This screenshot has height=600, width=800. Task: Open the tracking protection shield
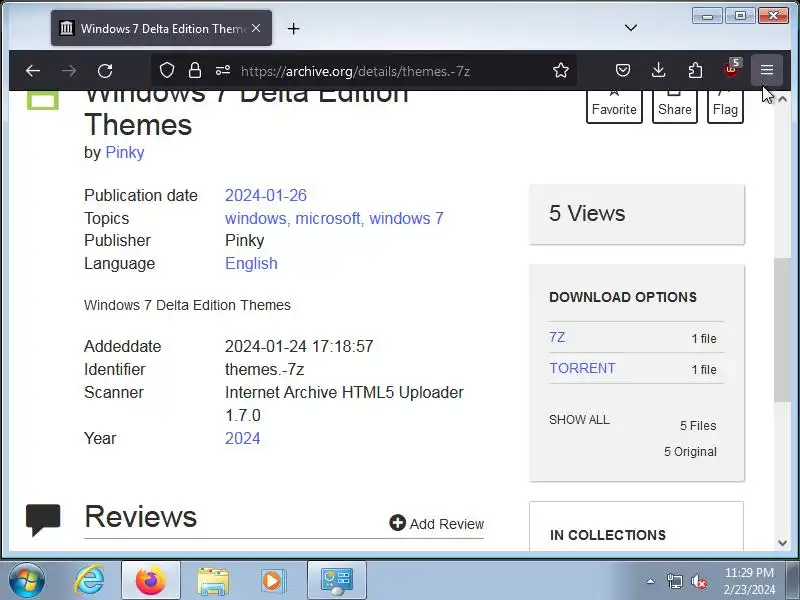pyautogui.click(x=167, y=70)
